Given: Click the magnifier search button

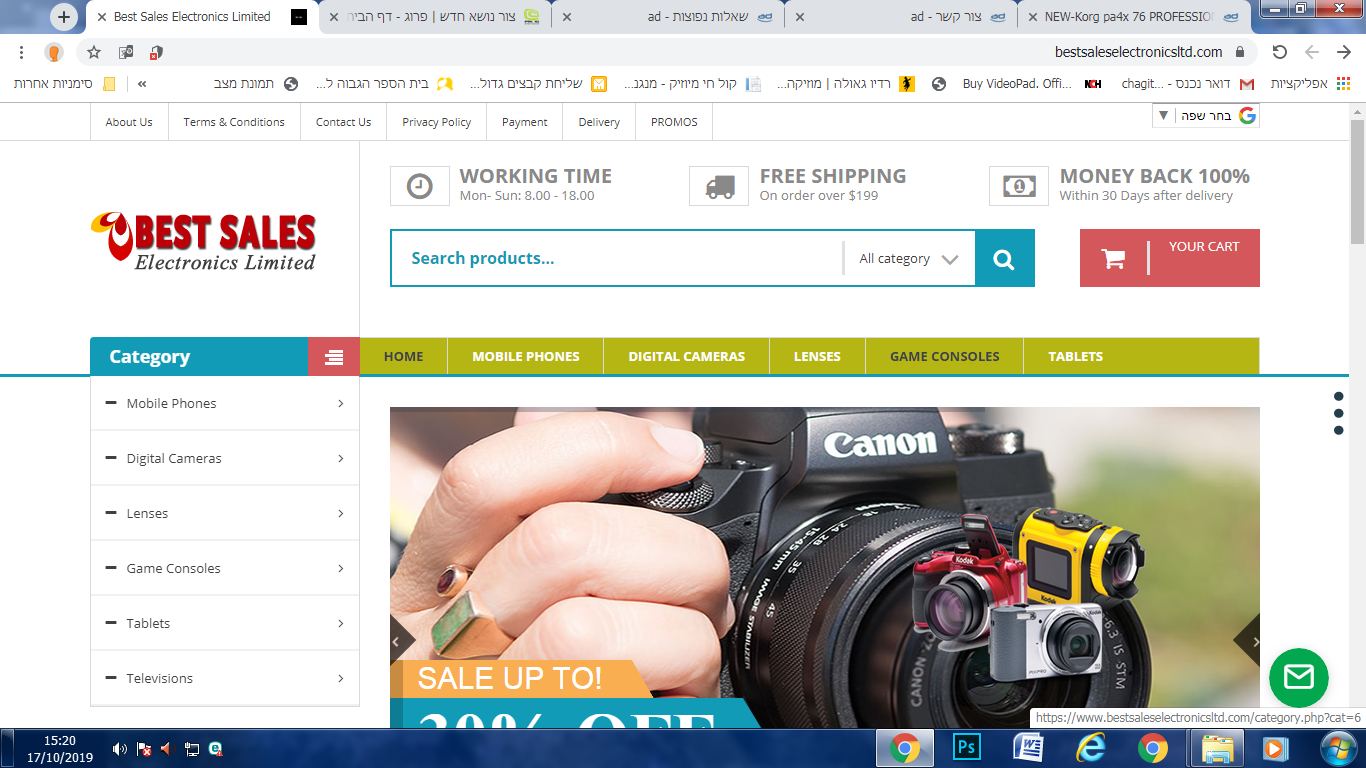Looking at the screenshot, I should tap(1004, 259).
